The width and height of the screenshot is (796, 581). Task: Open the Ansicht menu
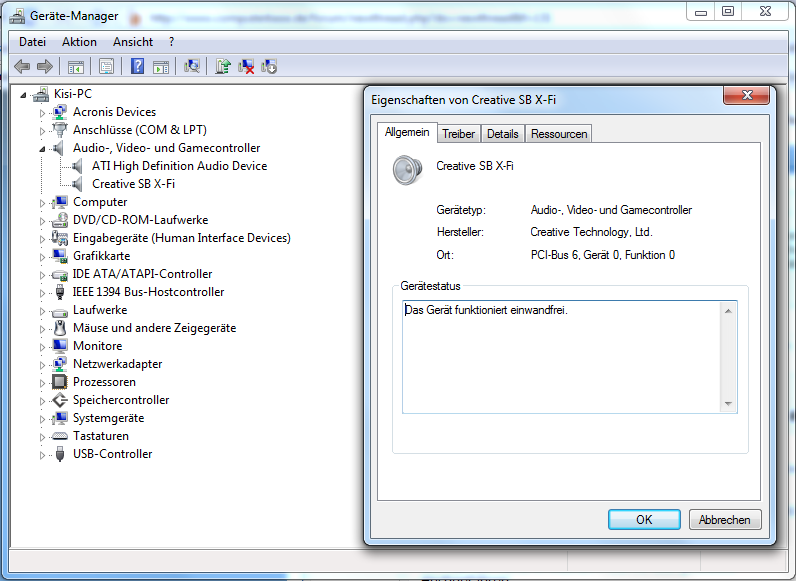click(x=132, y=42)
